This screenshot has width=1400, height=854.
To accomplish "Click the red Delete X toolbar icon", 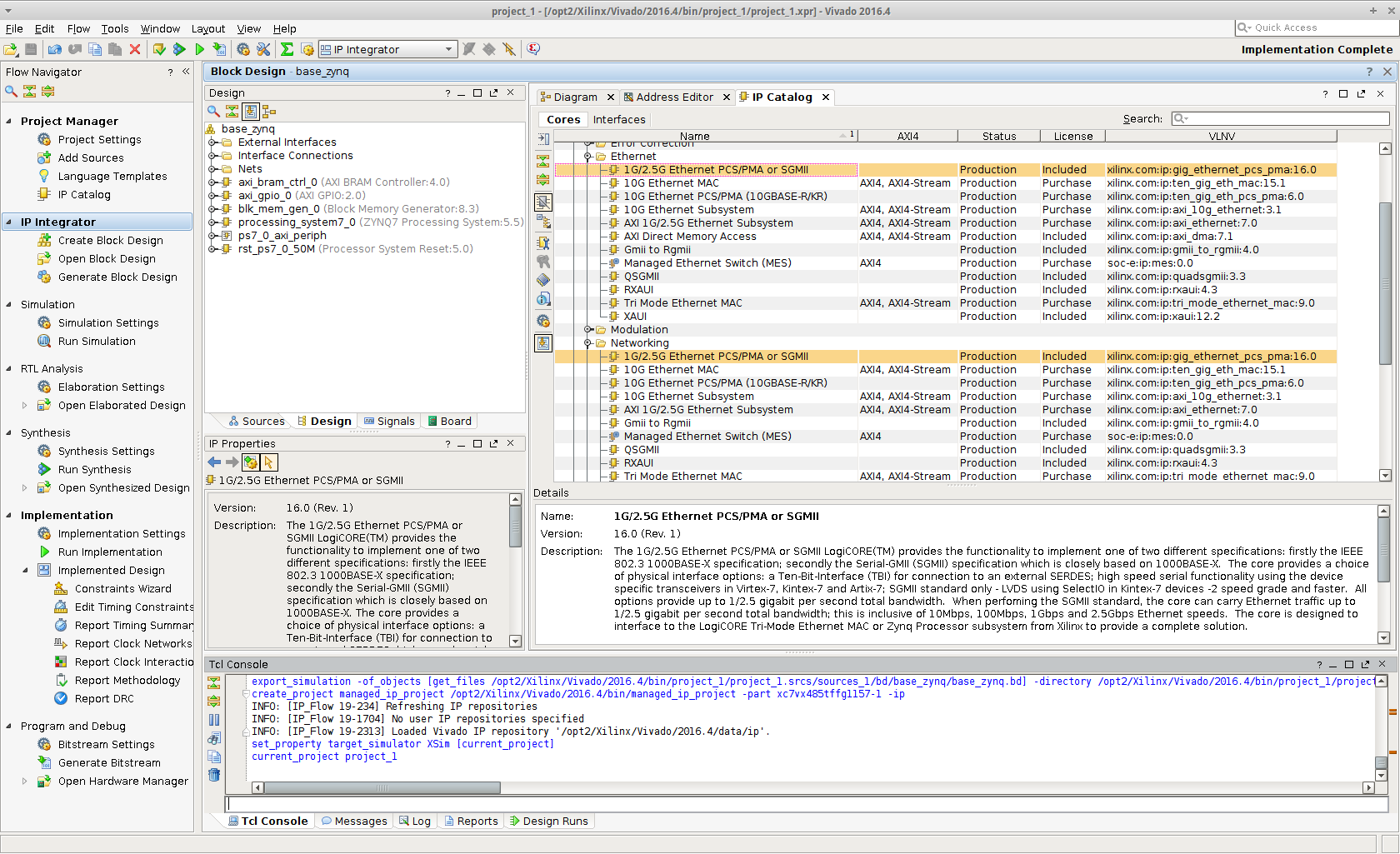I will point(135,49).
